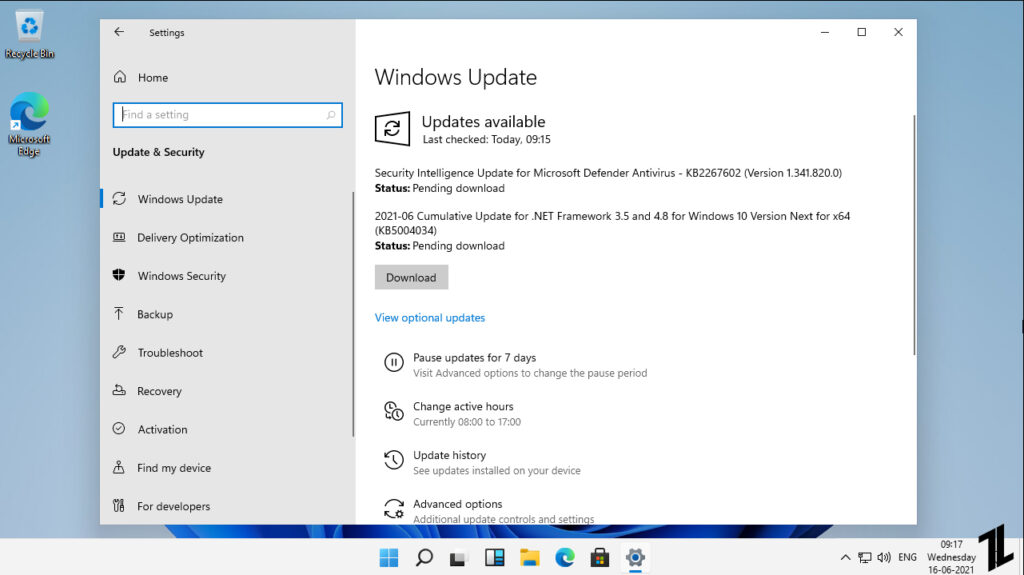Image resolution: width=1024 pixels, height=575 pixels.
Task: Click the volume speaker tray icon
Action: click(x=884, y=557)
